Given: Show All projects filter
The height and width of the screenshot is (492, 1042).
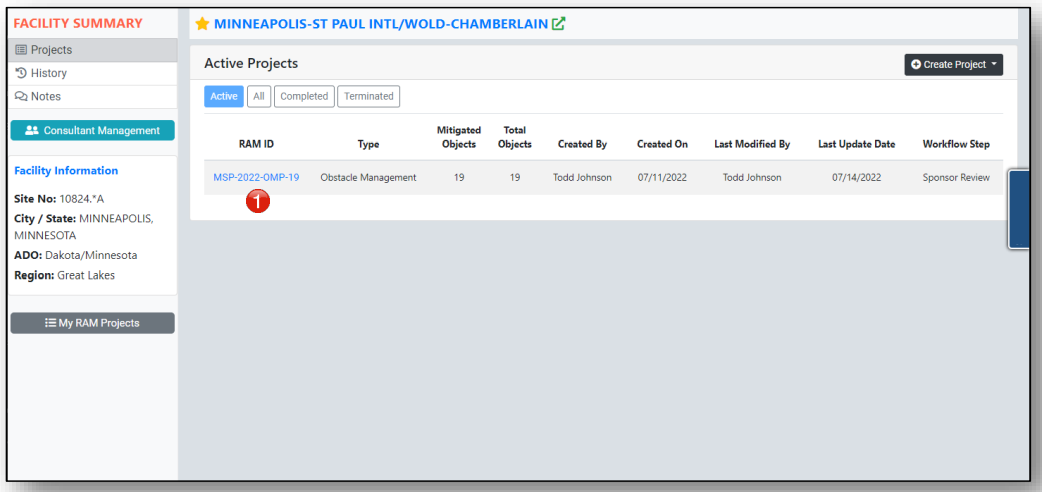Looking at the screenshot, I should point(259,96).
